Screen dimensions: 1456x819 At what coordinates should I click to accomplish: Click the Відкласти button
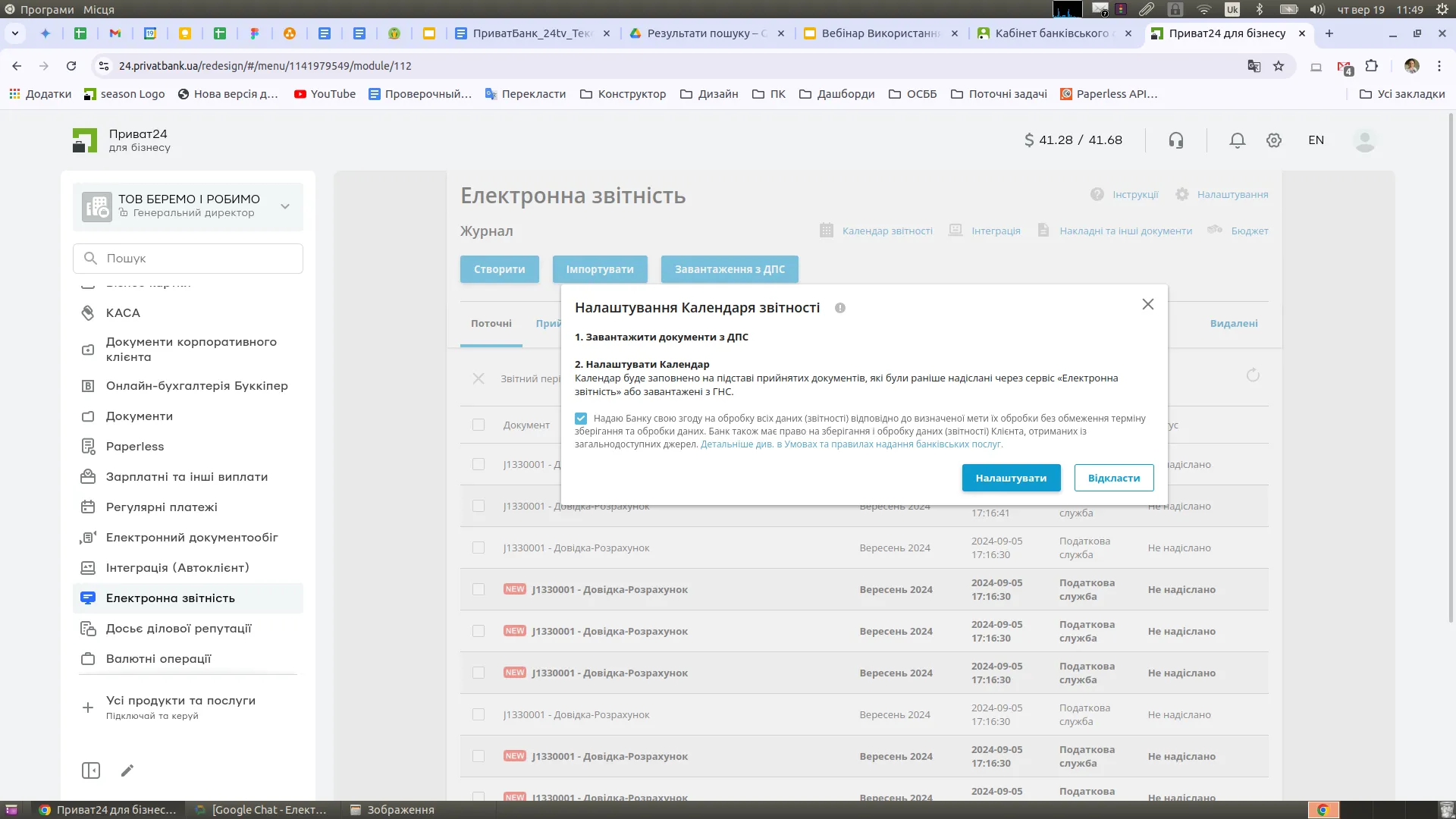point(1113,478)
